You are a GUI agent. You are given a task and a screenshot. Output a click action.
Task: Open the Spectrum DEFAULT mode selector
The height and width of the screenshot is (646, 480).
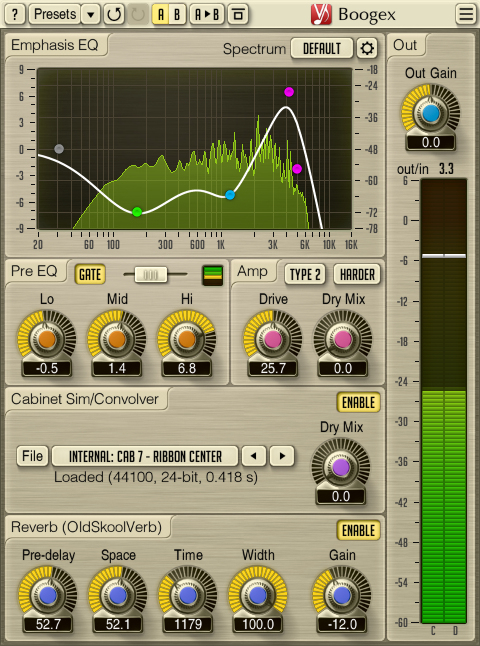pos(322,49)
